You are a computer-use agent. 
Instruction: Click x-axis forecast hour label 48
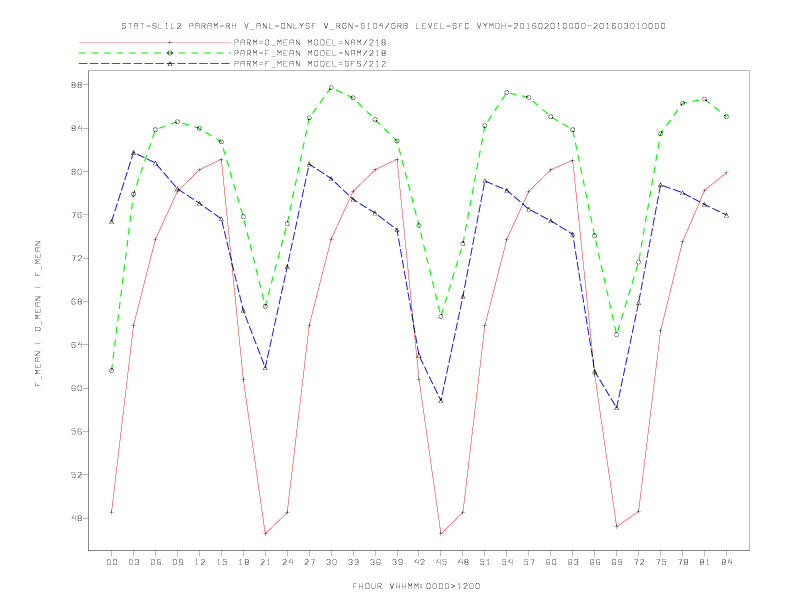pyautogui.click(x=463, y=562)
